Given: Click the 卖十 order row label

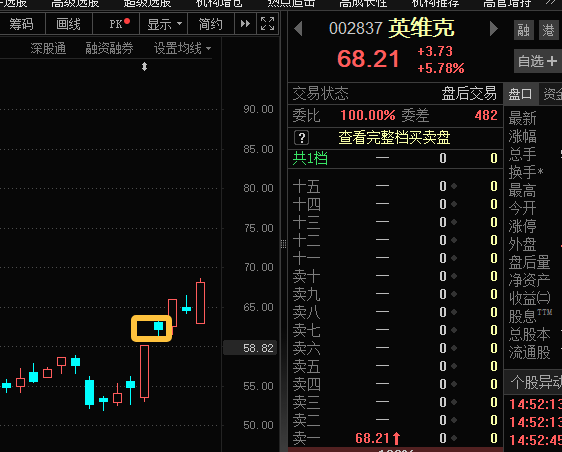Looking at the screenshot, I should tap(306, 276).
